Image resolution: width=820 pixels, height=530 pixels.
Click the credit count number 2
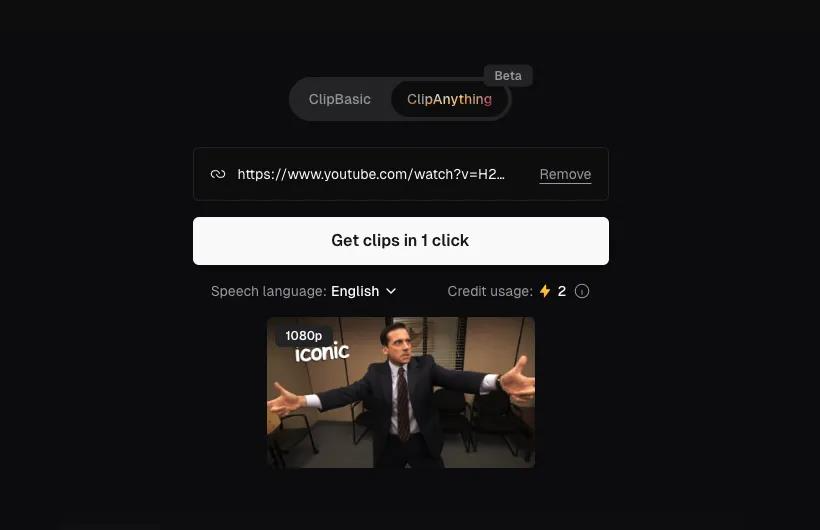pos(562,291)
